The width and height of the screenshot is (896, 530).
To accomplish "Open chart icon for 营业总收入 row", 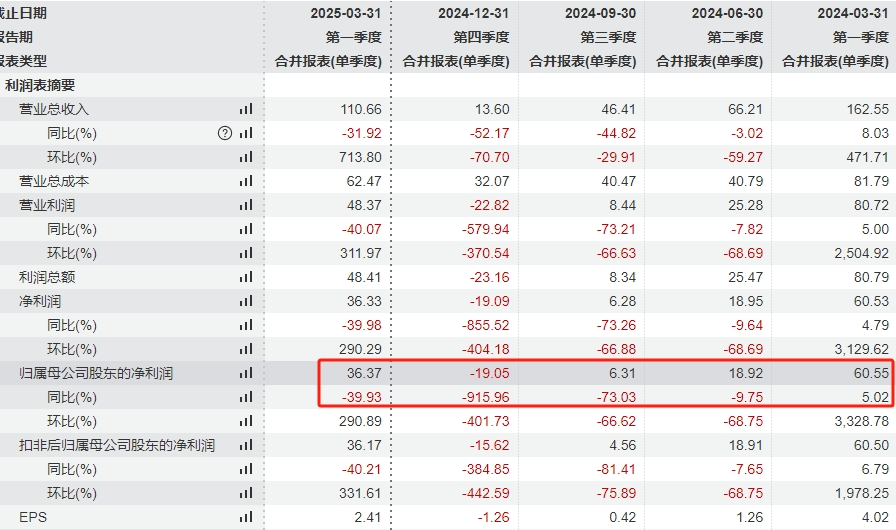I will click(246, 109).
